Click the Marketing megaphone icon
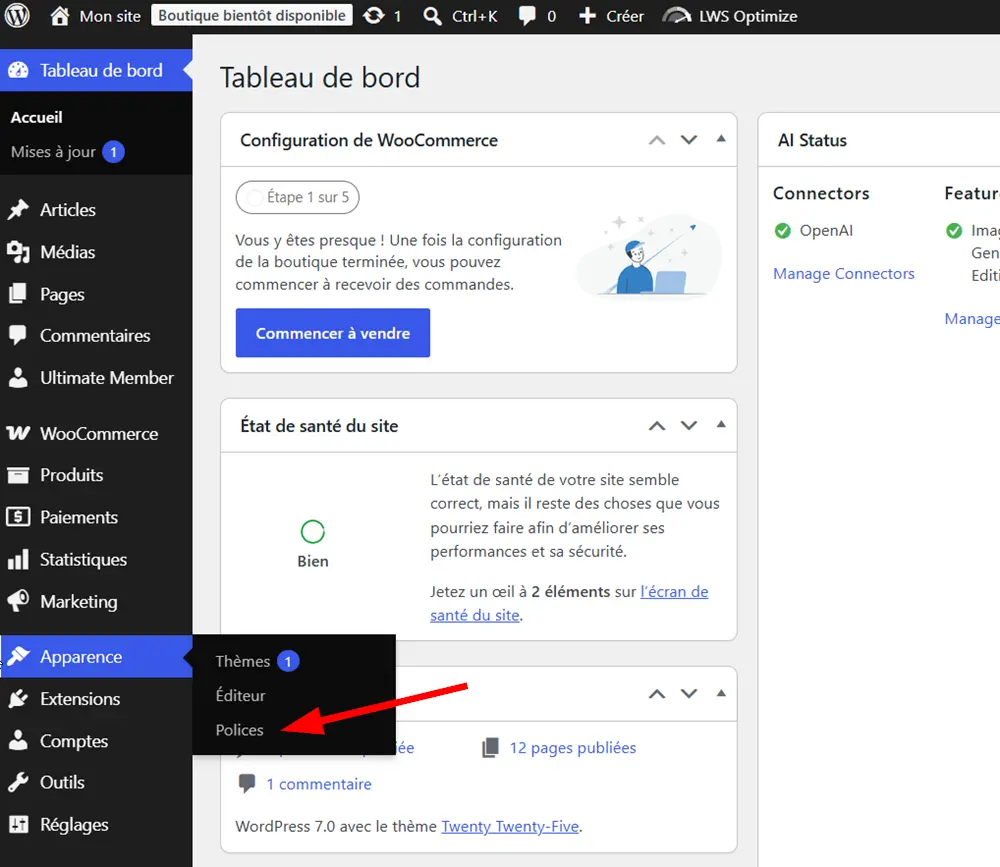 (x=18, y=601)
